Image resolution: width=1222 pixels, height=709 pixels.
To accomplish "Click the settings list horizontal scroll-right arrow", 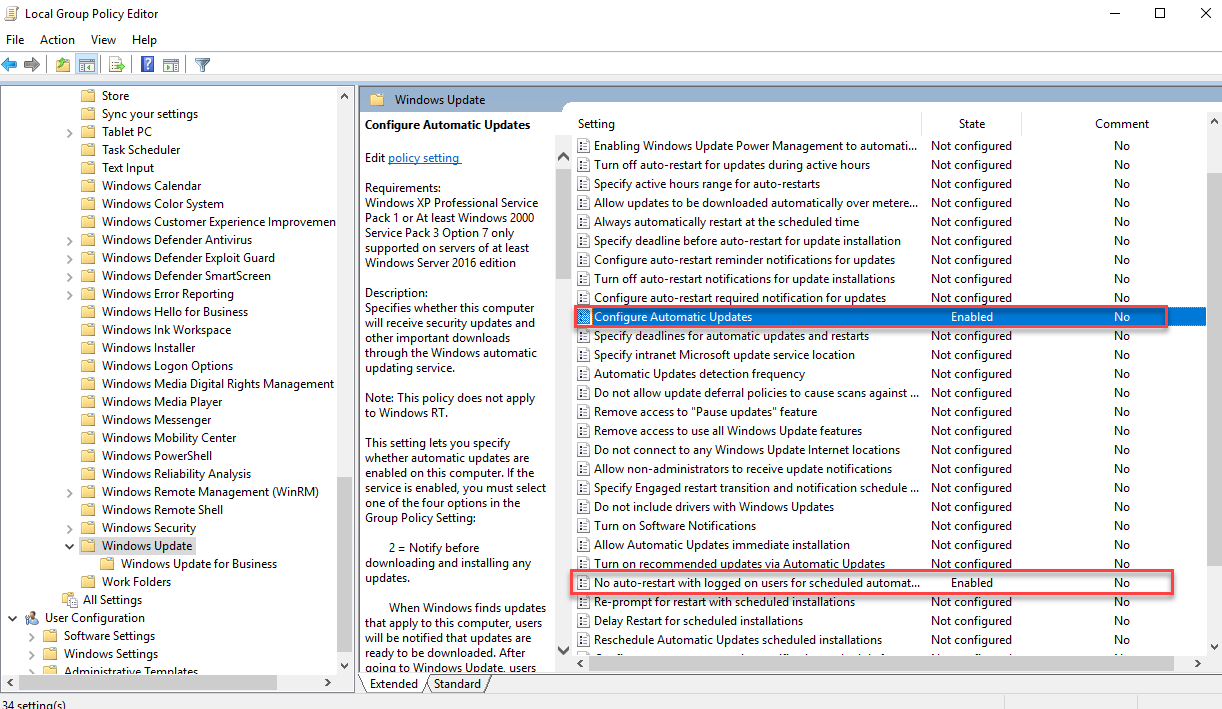I will click(1199, 662).
